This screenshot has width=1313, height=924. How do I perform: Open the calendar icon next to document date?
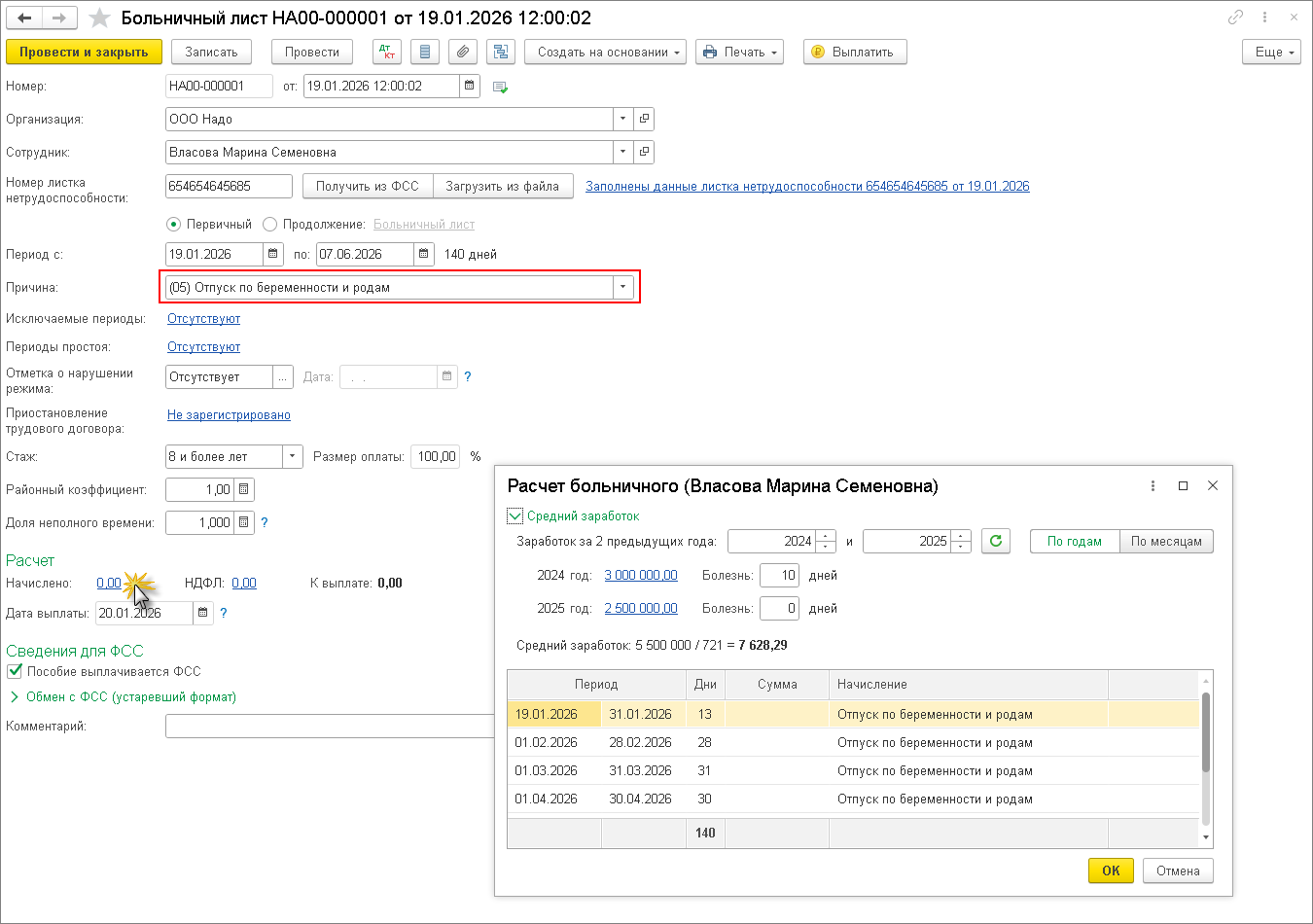coord(470,87)
